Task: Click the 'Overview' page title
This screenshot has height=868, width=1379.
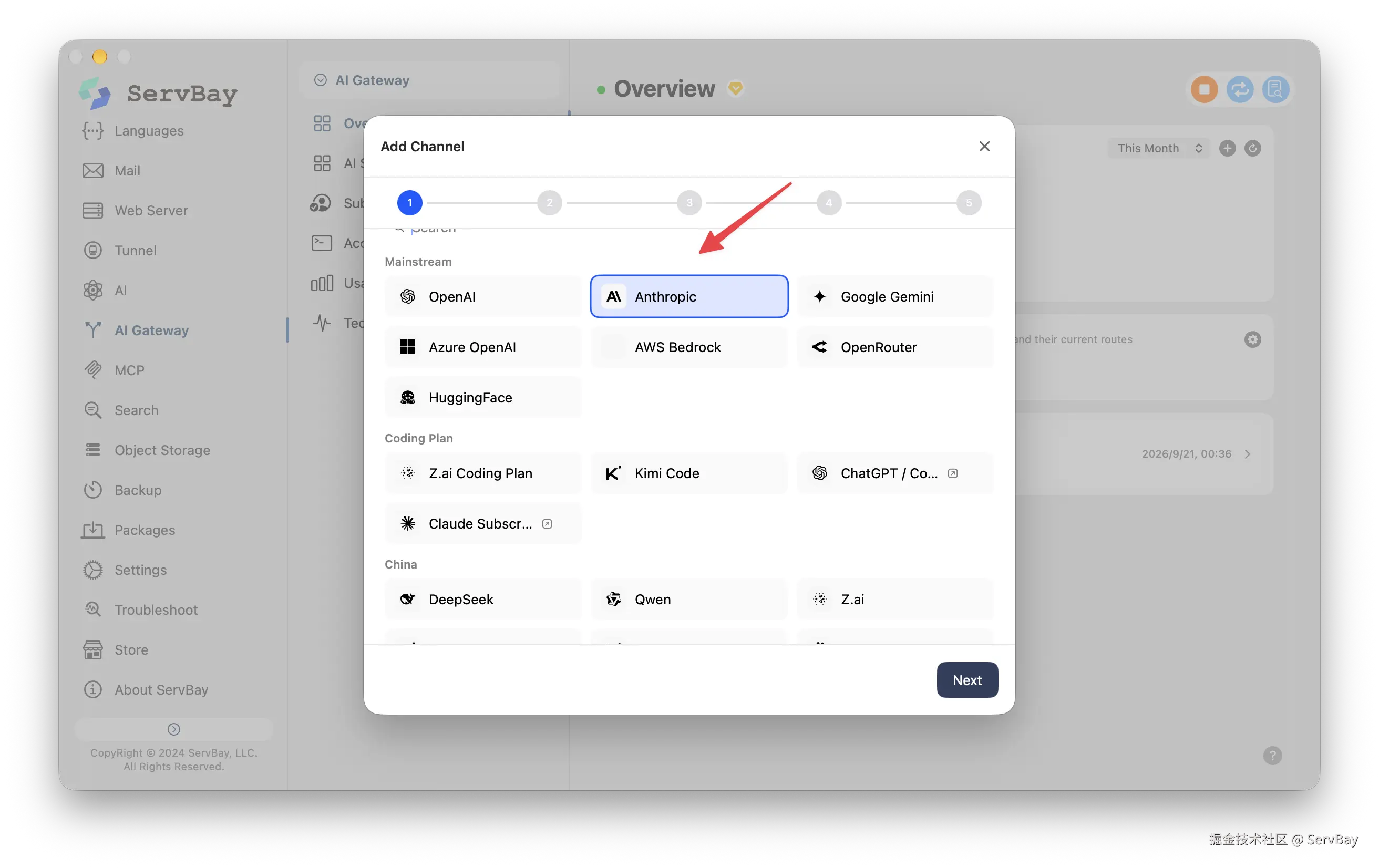Action: point(664,88)
